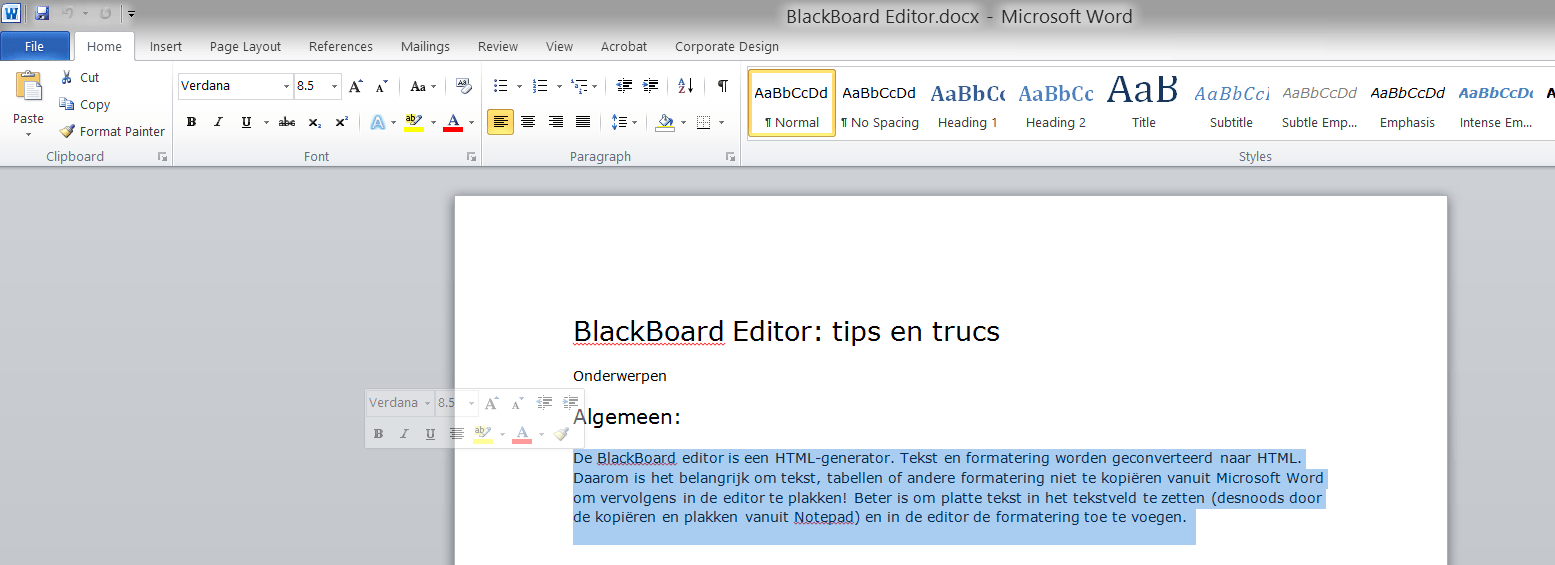This screenshot has width=1555, height=565.
Task: Apply superscript formatting
Action: coord(341,122)
